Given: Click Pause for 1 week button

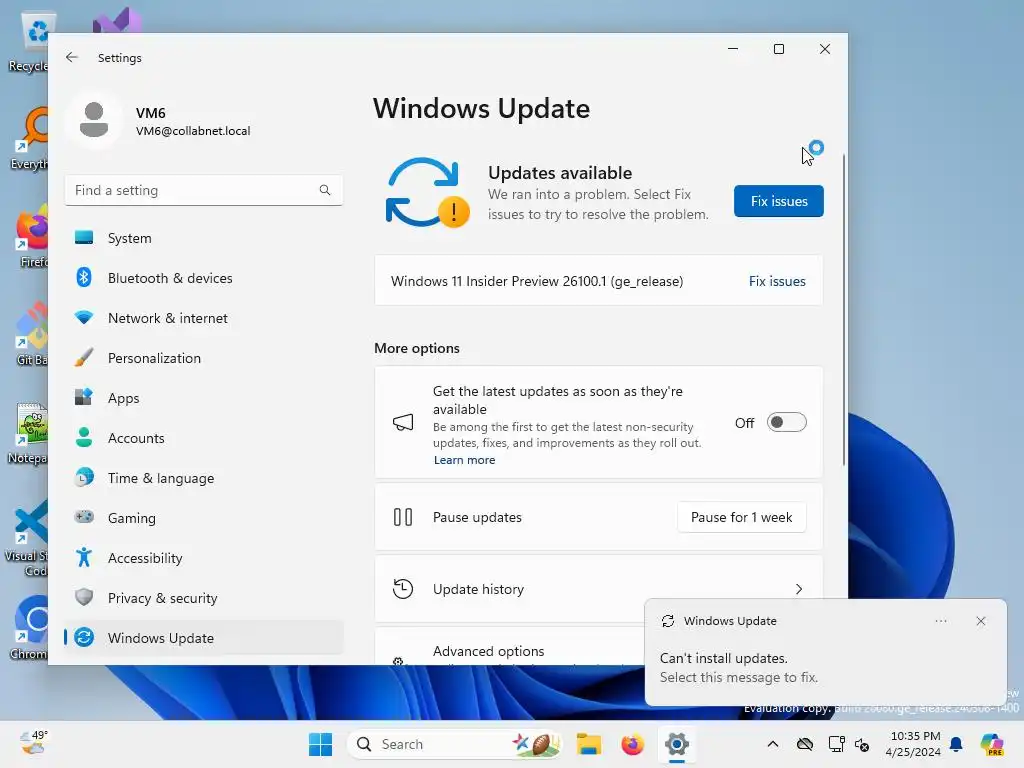Looking at the screenshot, I should [x=741, y=517].
